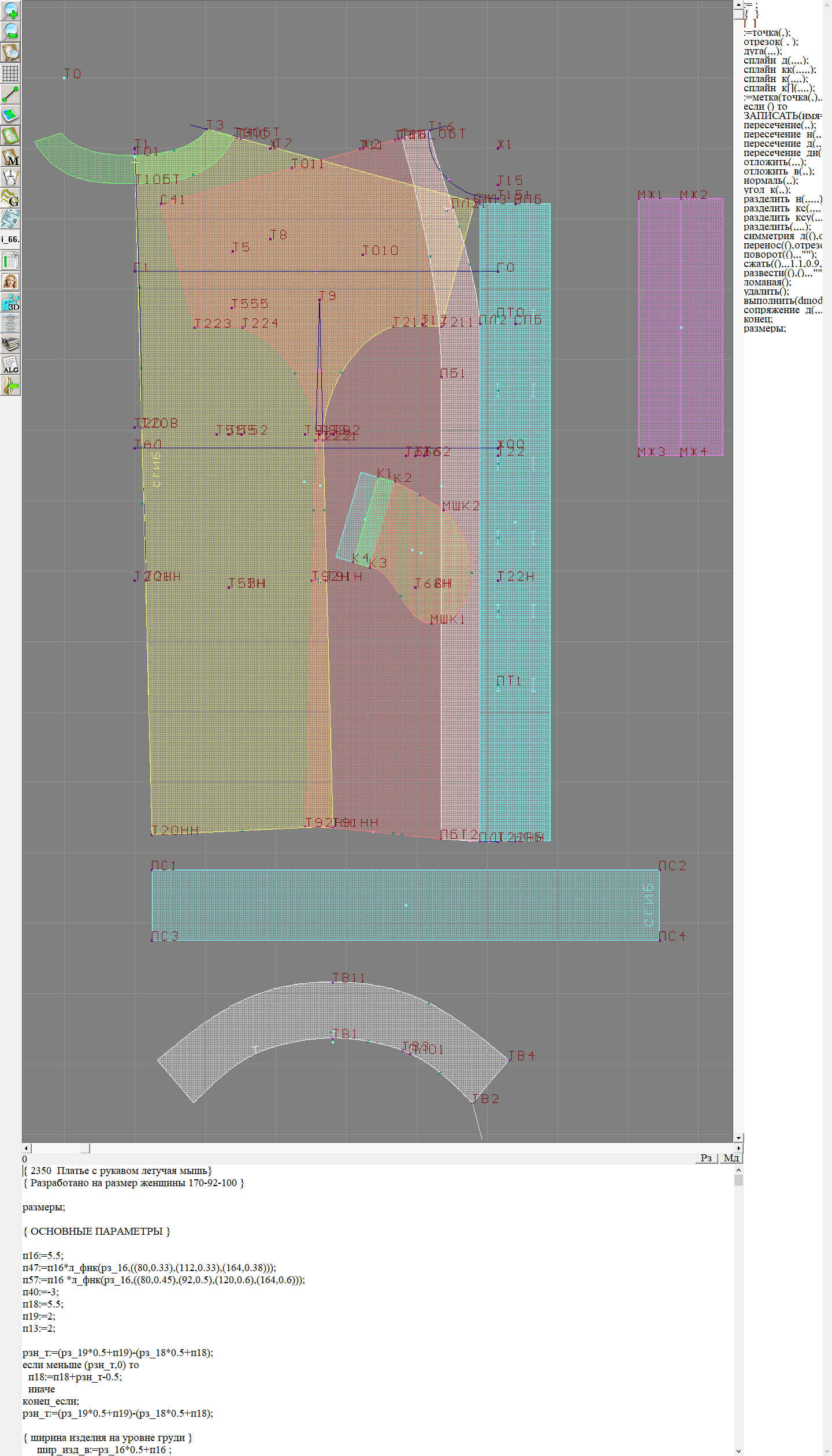Toggle the grid display icon
The image size is (832, 1456).
point(10,73)
